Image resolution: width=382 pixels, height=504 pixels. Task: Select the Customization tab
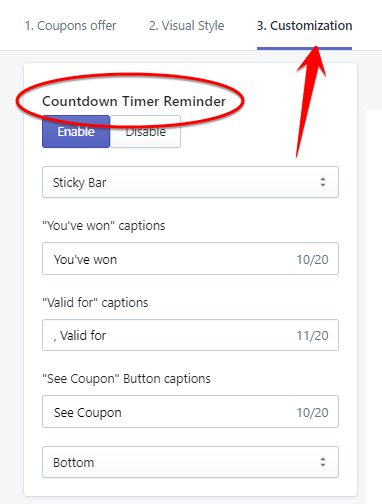(x=304, y=26)
